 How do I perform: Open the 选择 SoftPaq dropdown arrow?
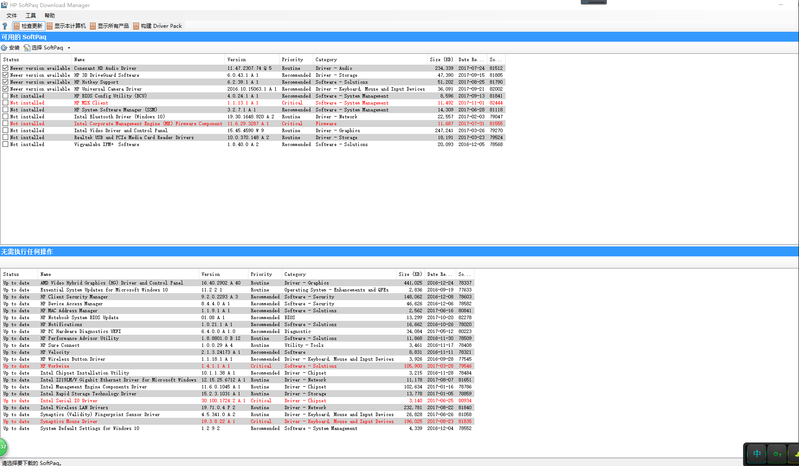(x=69, y=48)
